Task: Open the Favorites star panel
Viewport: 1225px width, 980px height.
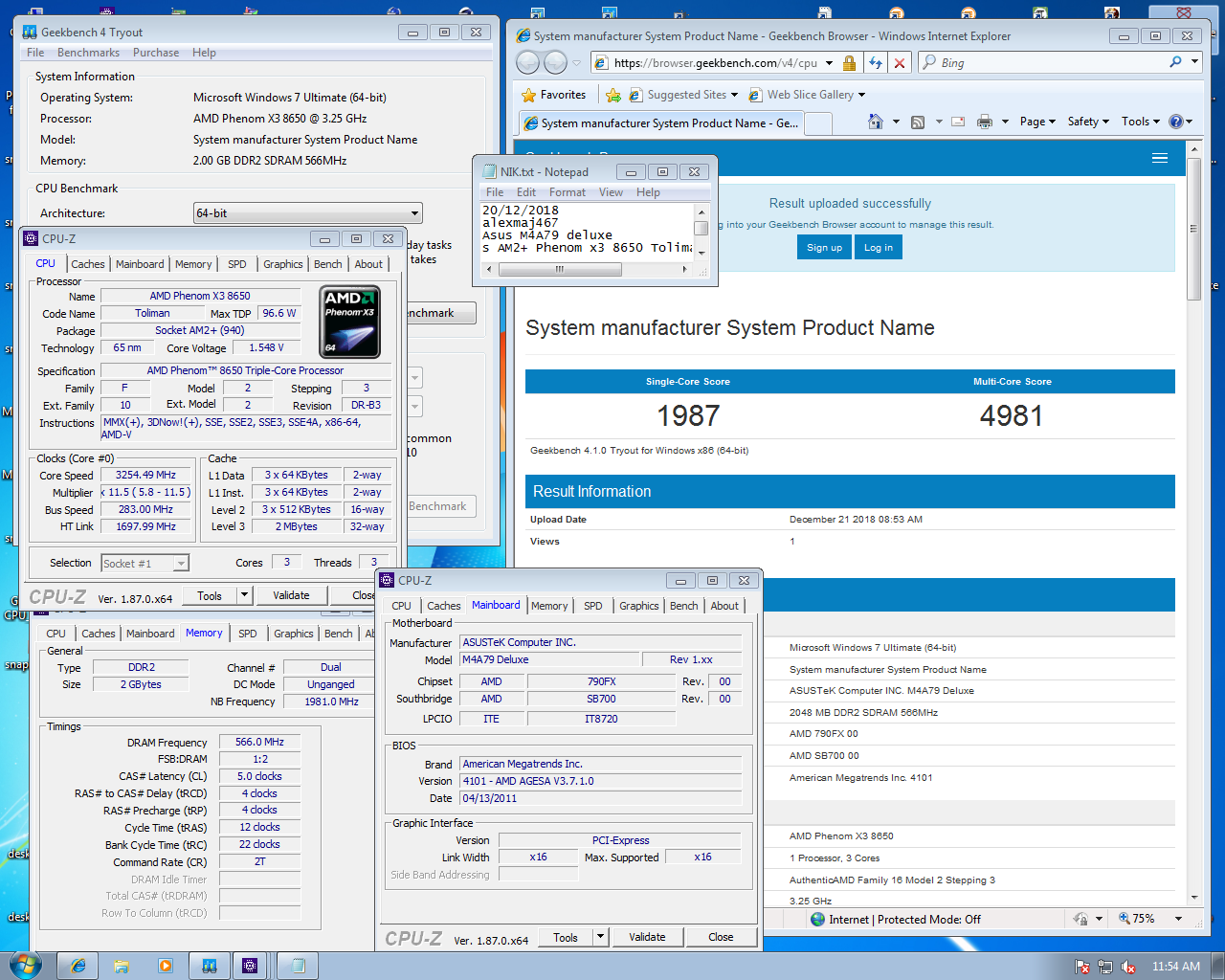Action: (x=553, y=95)
